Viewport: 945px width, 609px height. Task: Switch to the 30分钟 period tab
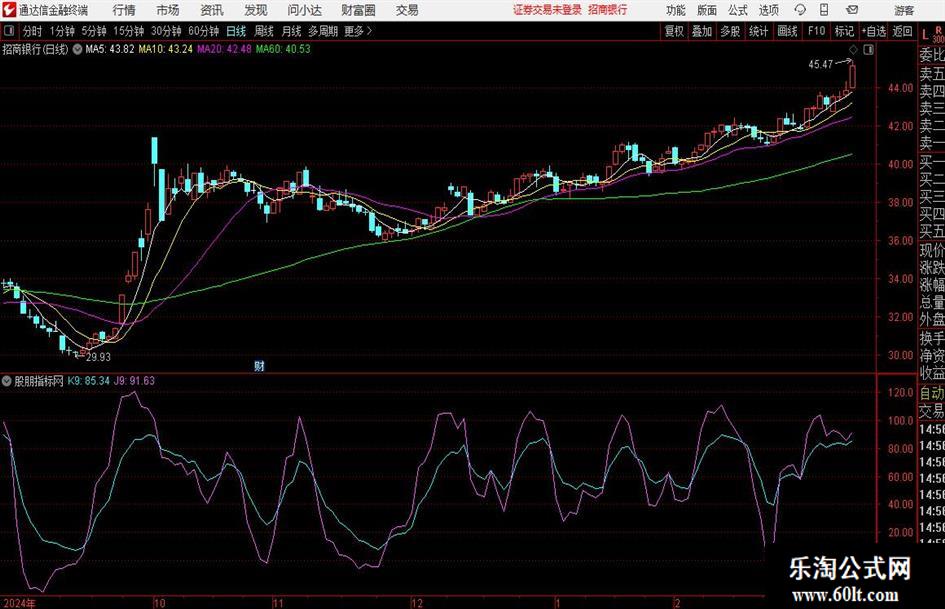tap(166, 31)
